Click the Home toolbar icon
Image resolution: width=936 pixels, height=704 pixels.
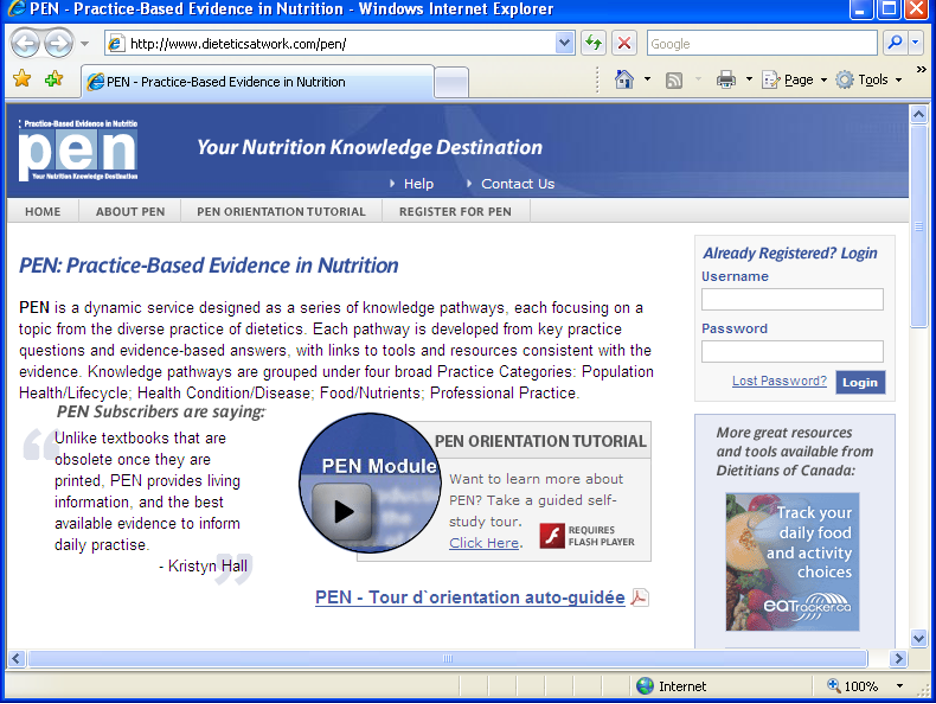coord(624,80)
